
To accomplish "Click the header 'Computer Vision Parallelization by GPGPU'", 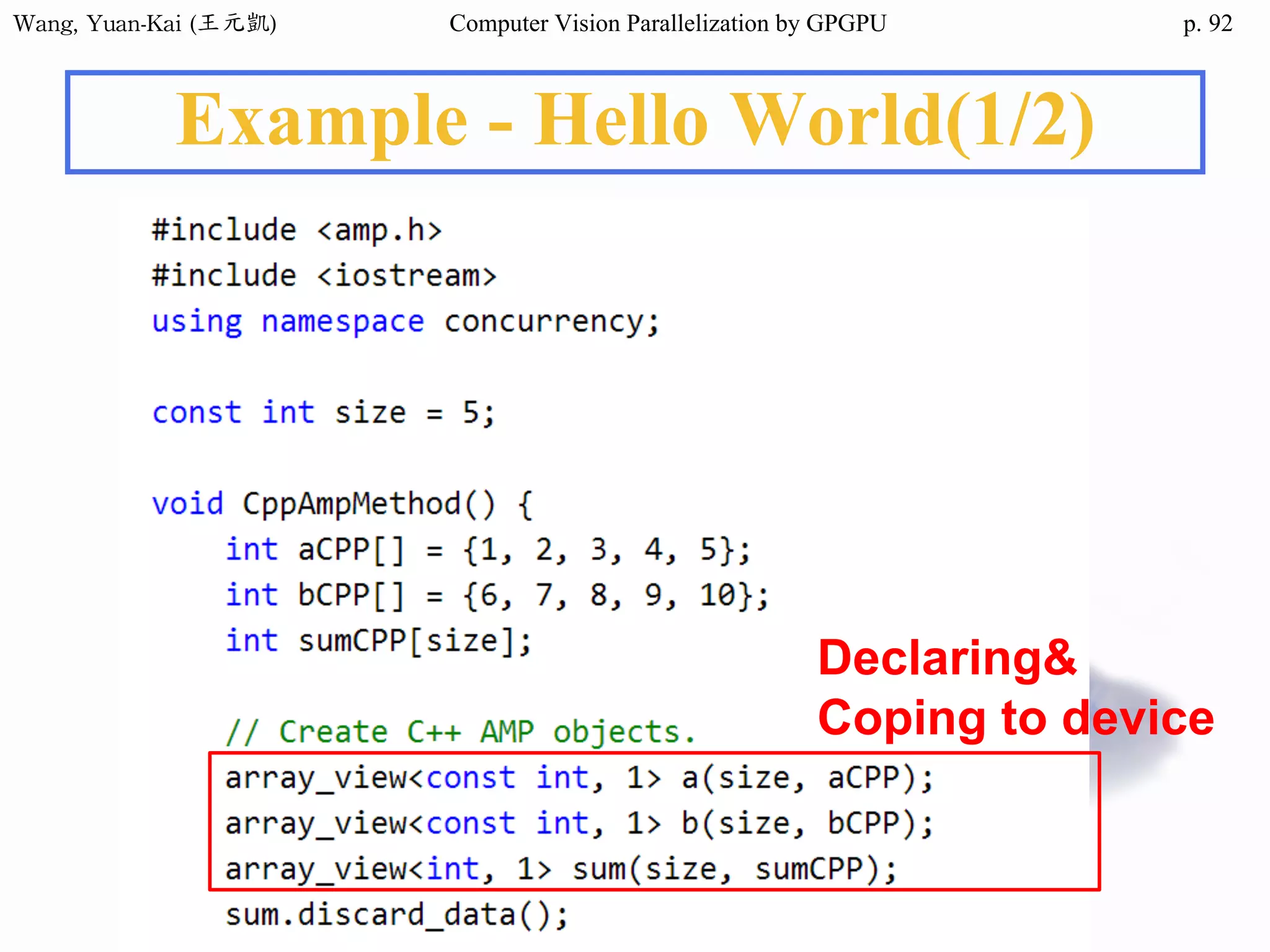I will point(668,24).
